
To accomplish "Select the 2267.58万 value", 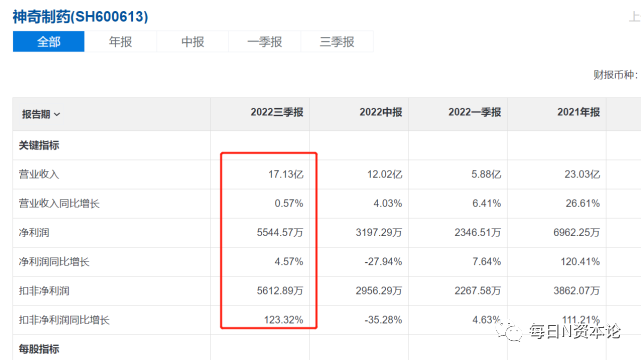I will (478, 291).
